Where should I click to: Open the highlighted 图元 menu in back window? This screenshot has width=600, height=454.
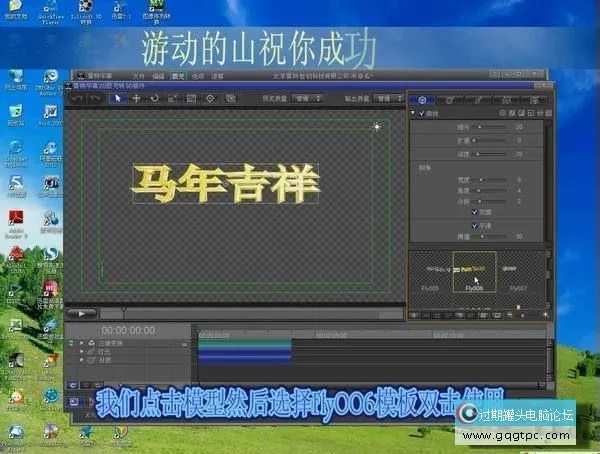[178, 76]
